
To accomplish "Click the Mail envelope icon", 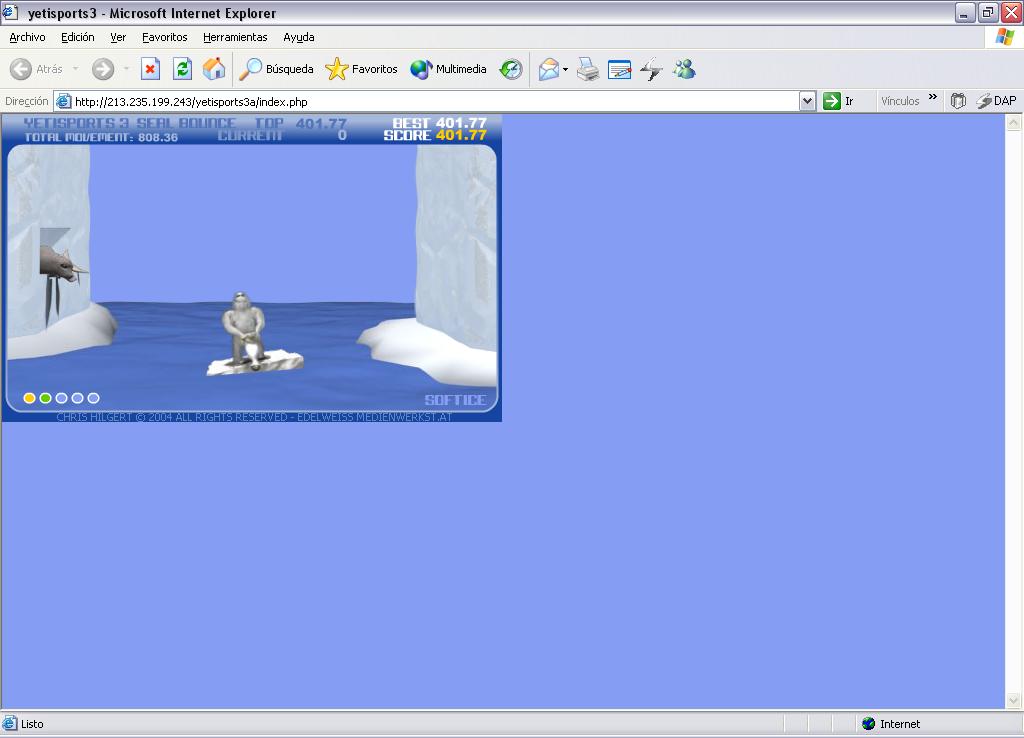I will tap(549, 69).
